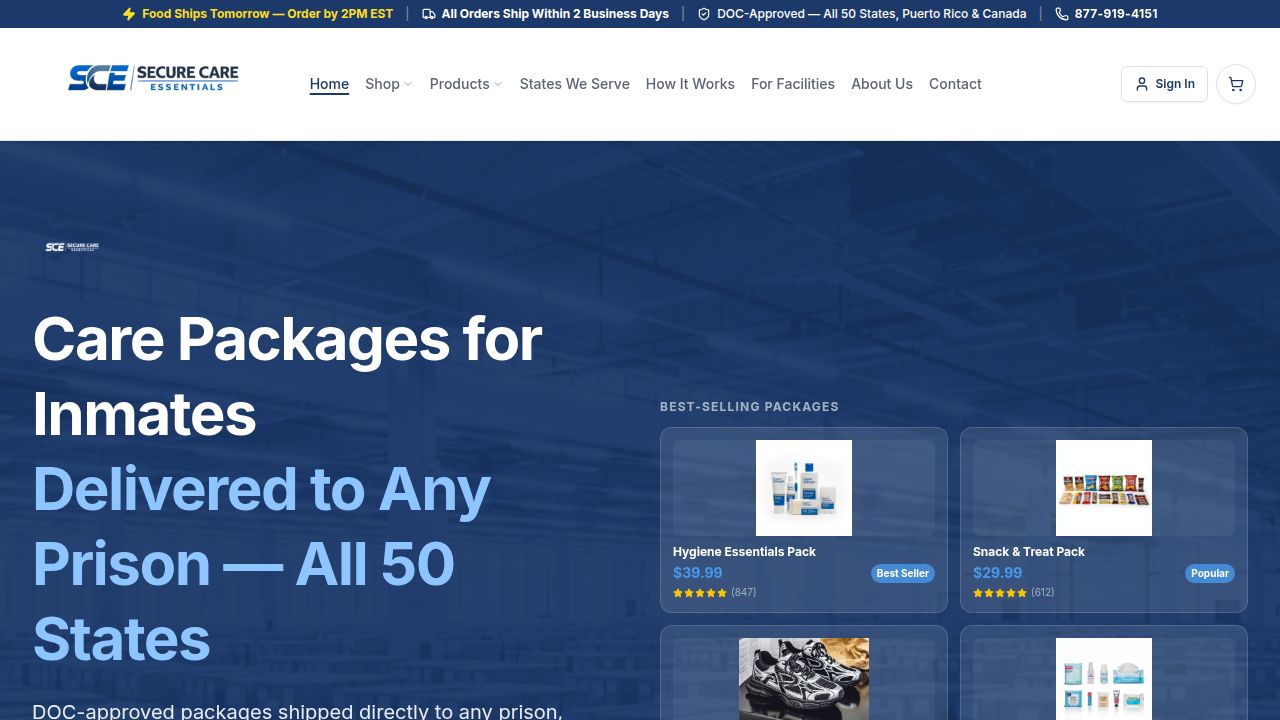Expand the Shop dropdown menu
This screenshot has width=1280, height=720.
pyautogui.click(x=389, y=84)
